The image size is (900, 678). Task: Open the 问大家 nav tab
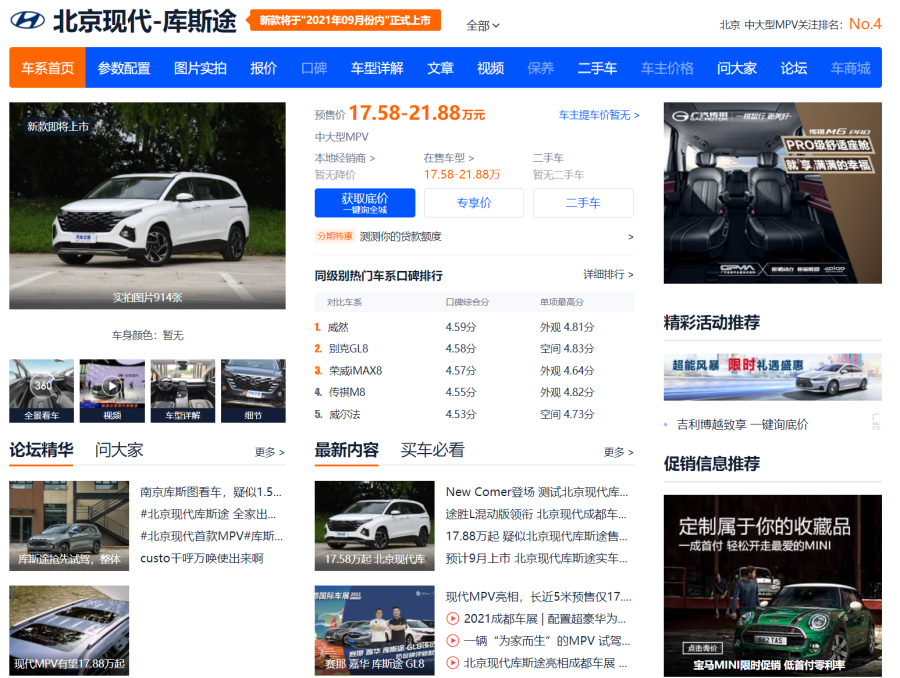point(736,68)
